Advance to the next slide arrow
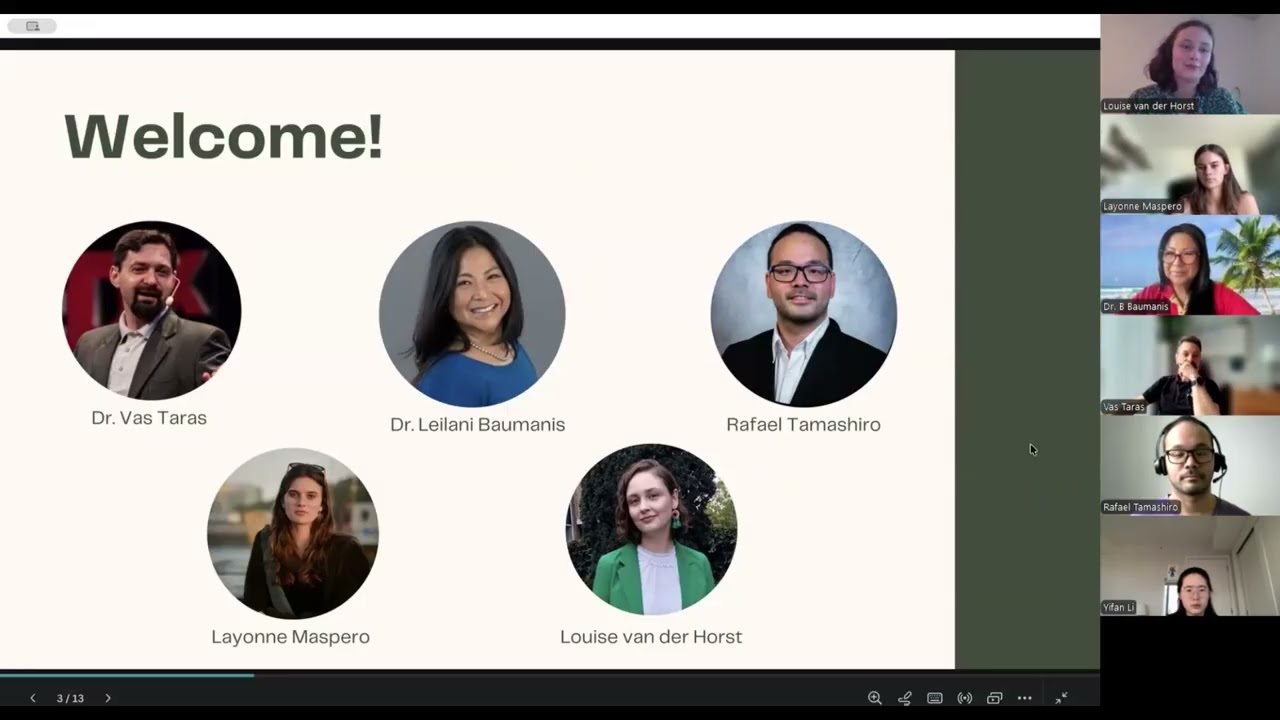 tap(108, 698)
